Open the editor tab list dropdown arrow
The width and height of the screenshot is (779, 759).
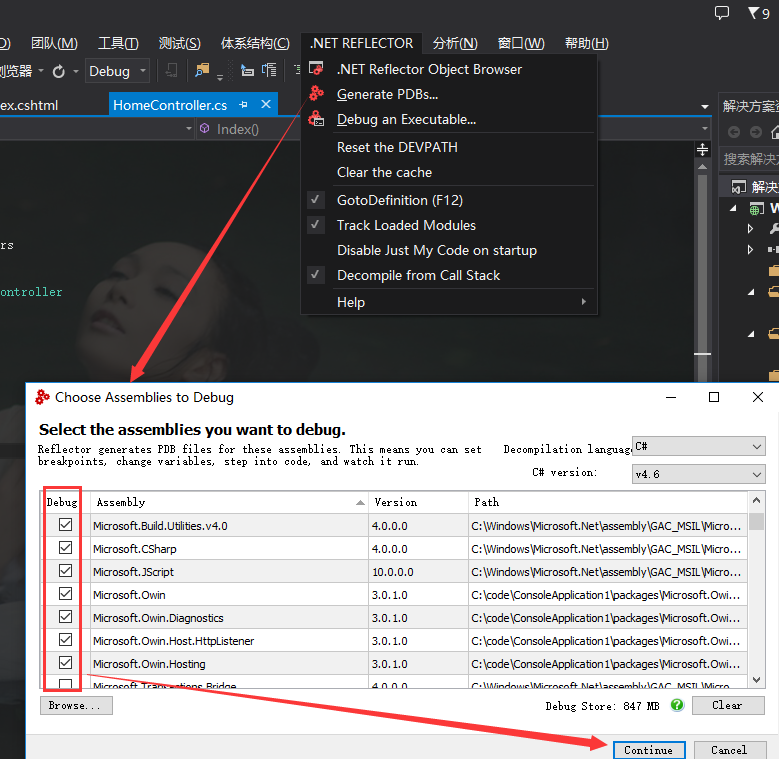tap(704, 106)
